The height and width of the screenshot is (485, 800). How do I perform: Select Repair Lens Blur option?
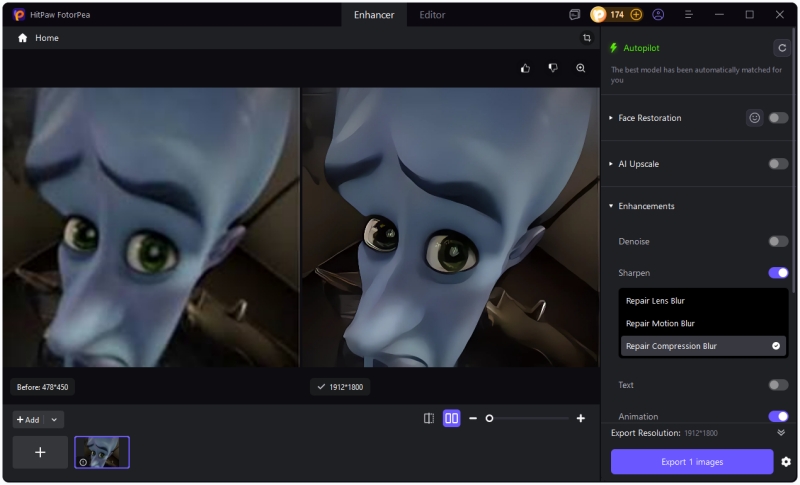(703, 301)
